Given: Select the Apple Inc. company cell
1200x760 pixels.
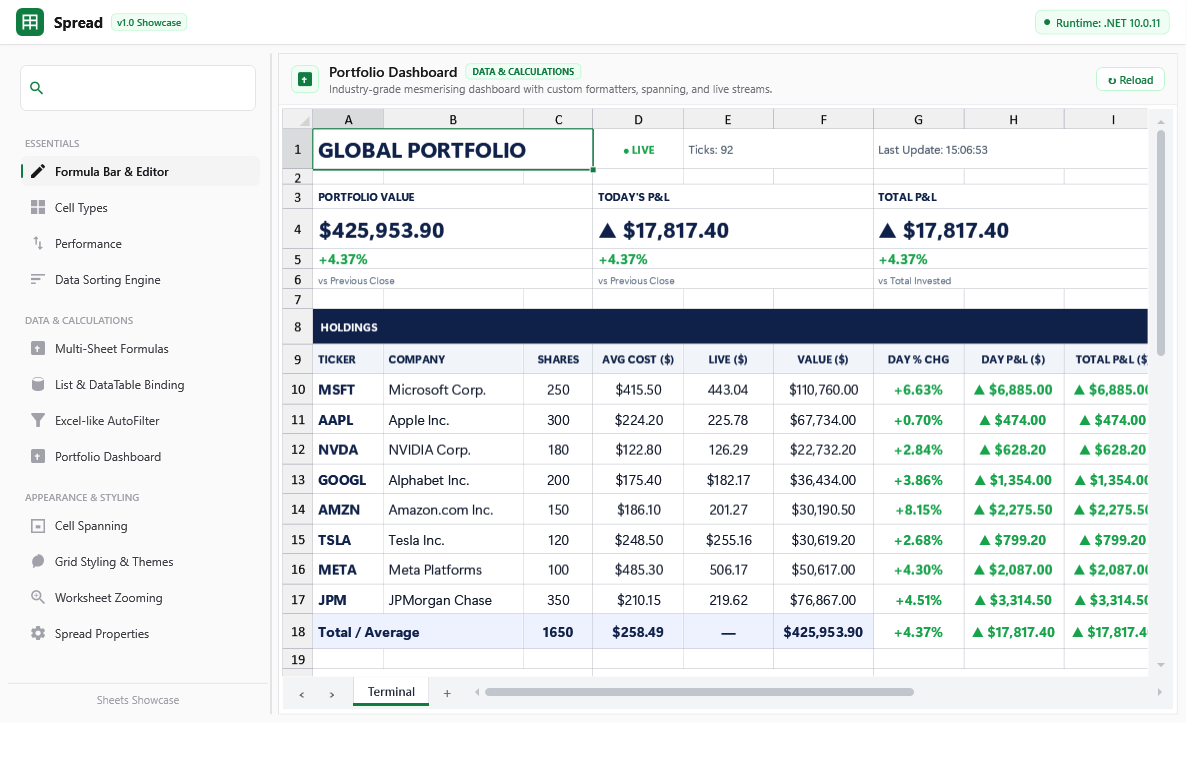Looking at the screenshot, I should coord(453,419).
